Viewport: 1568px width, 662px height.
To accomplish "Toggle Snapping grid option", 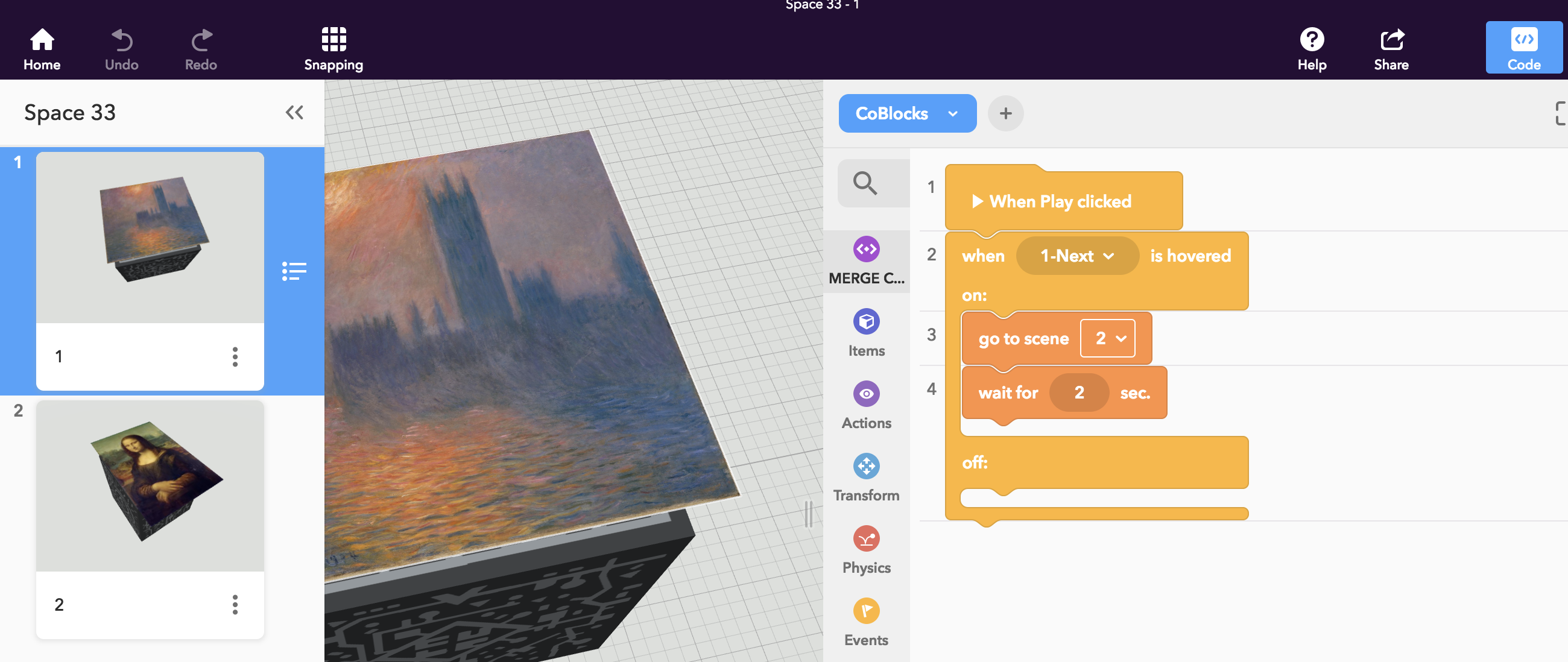I will (334, 49).
